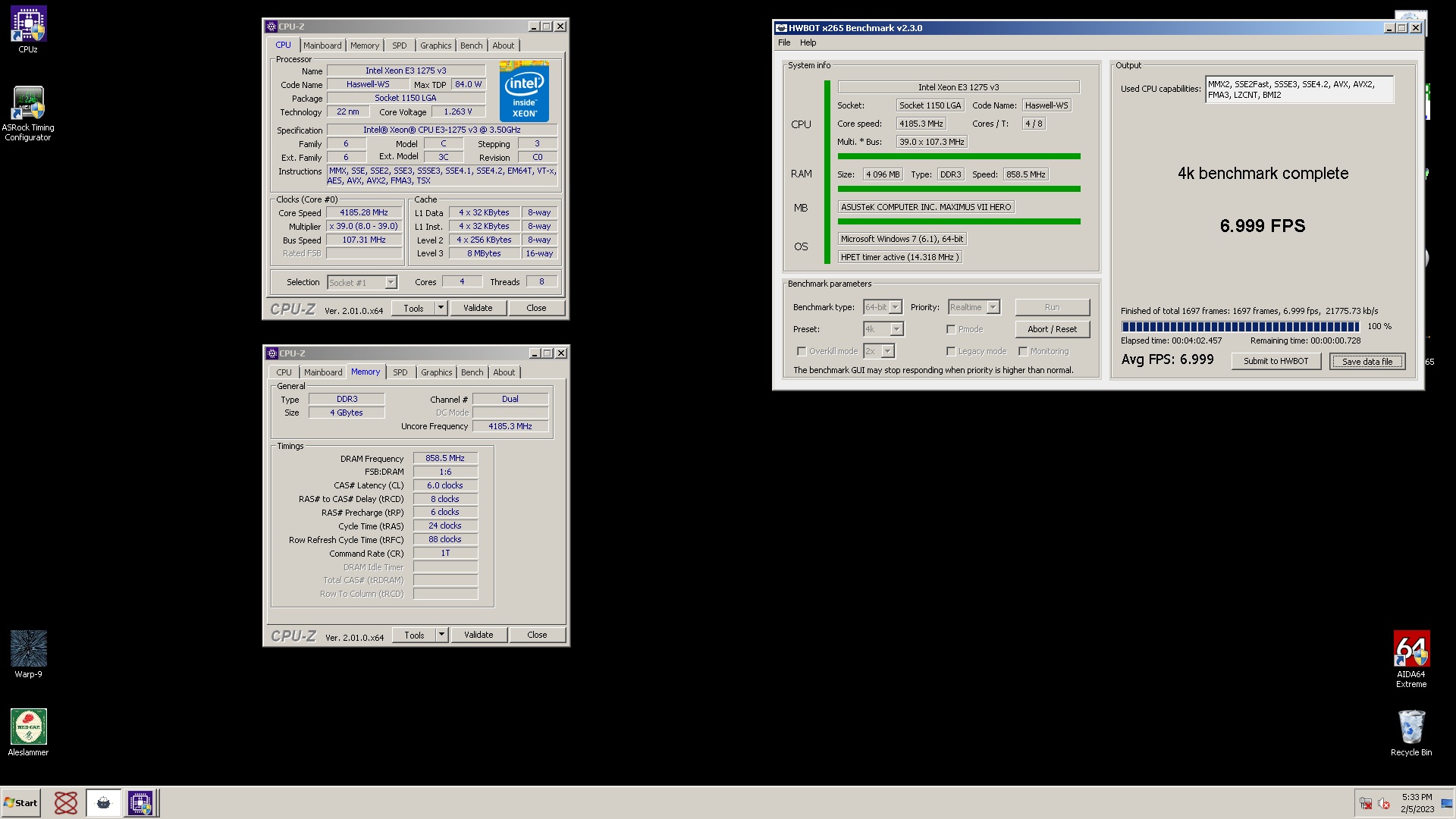Open ASRock Timing Configurator desktop icon

tap(28, 113)
